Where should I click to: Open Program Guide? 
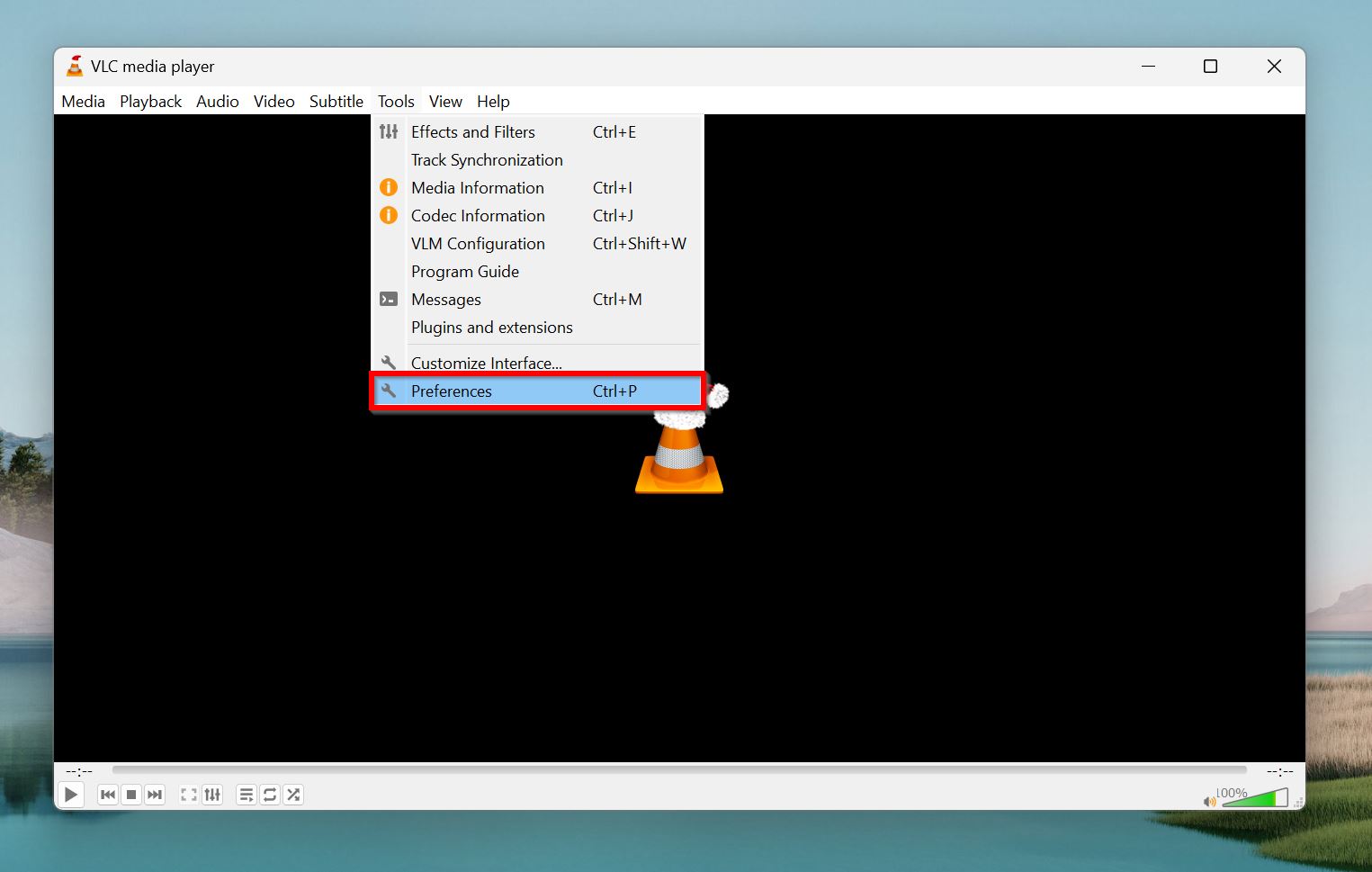[x=537, y=272]
